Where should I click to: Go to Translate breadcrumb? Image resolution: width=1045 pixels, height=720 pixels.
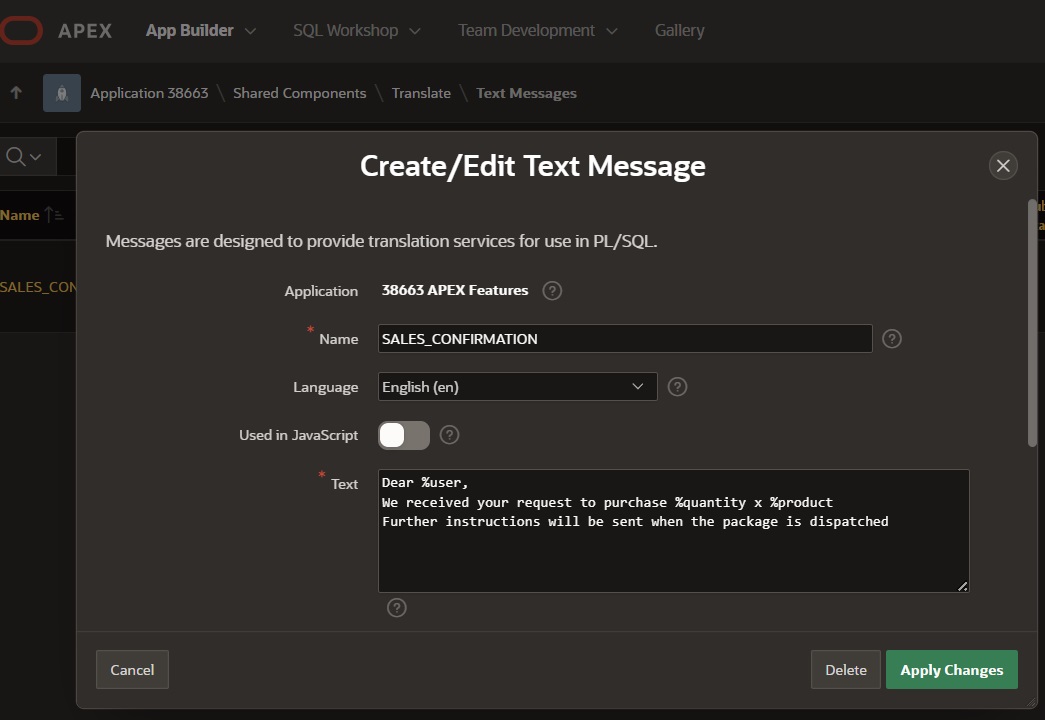coord(421,93)
